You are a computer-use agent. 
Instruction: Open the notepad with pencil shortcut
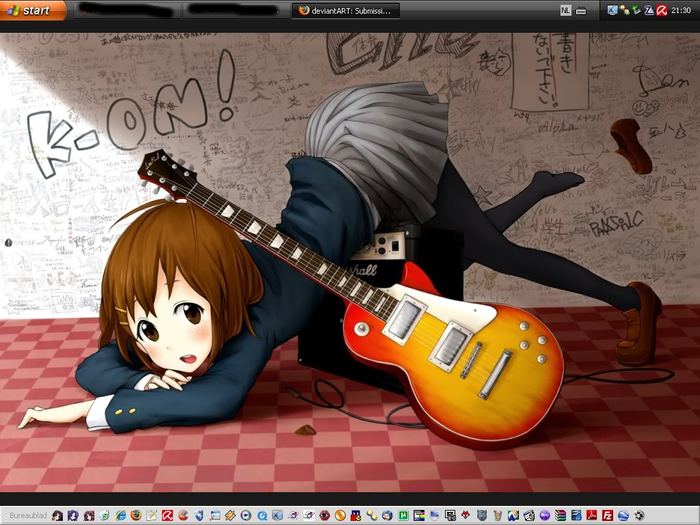(152, 516)
